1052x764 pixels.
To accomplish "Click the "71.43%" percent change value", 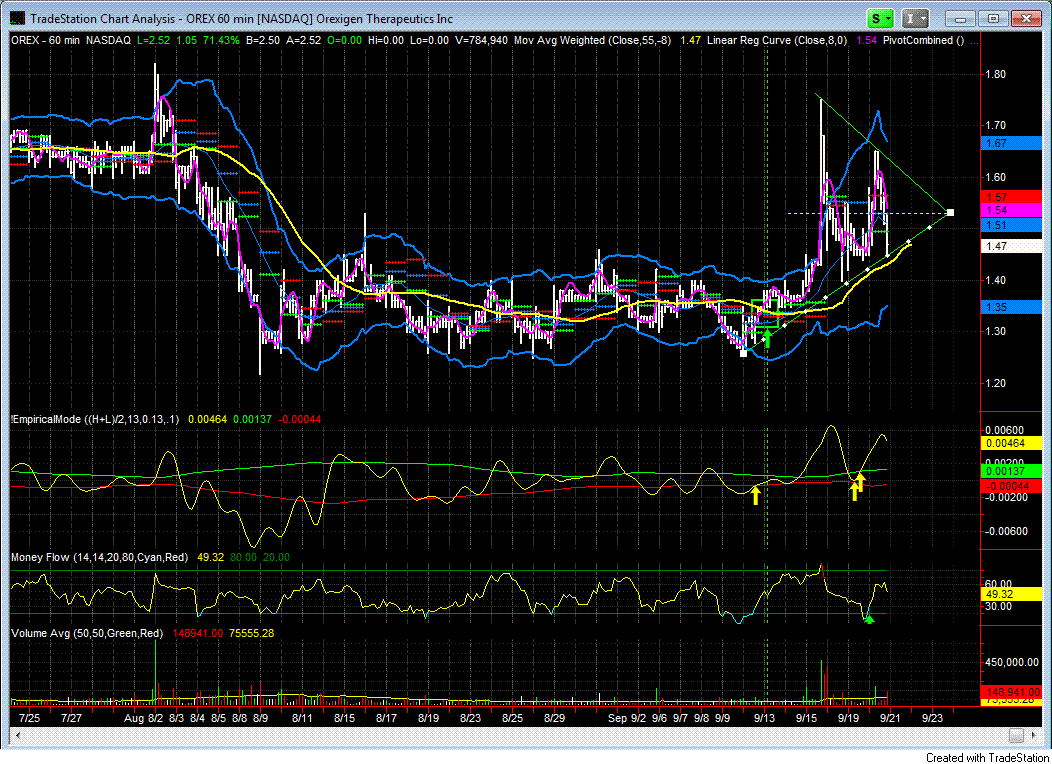I will pos(221,40).
